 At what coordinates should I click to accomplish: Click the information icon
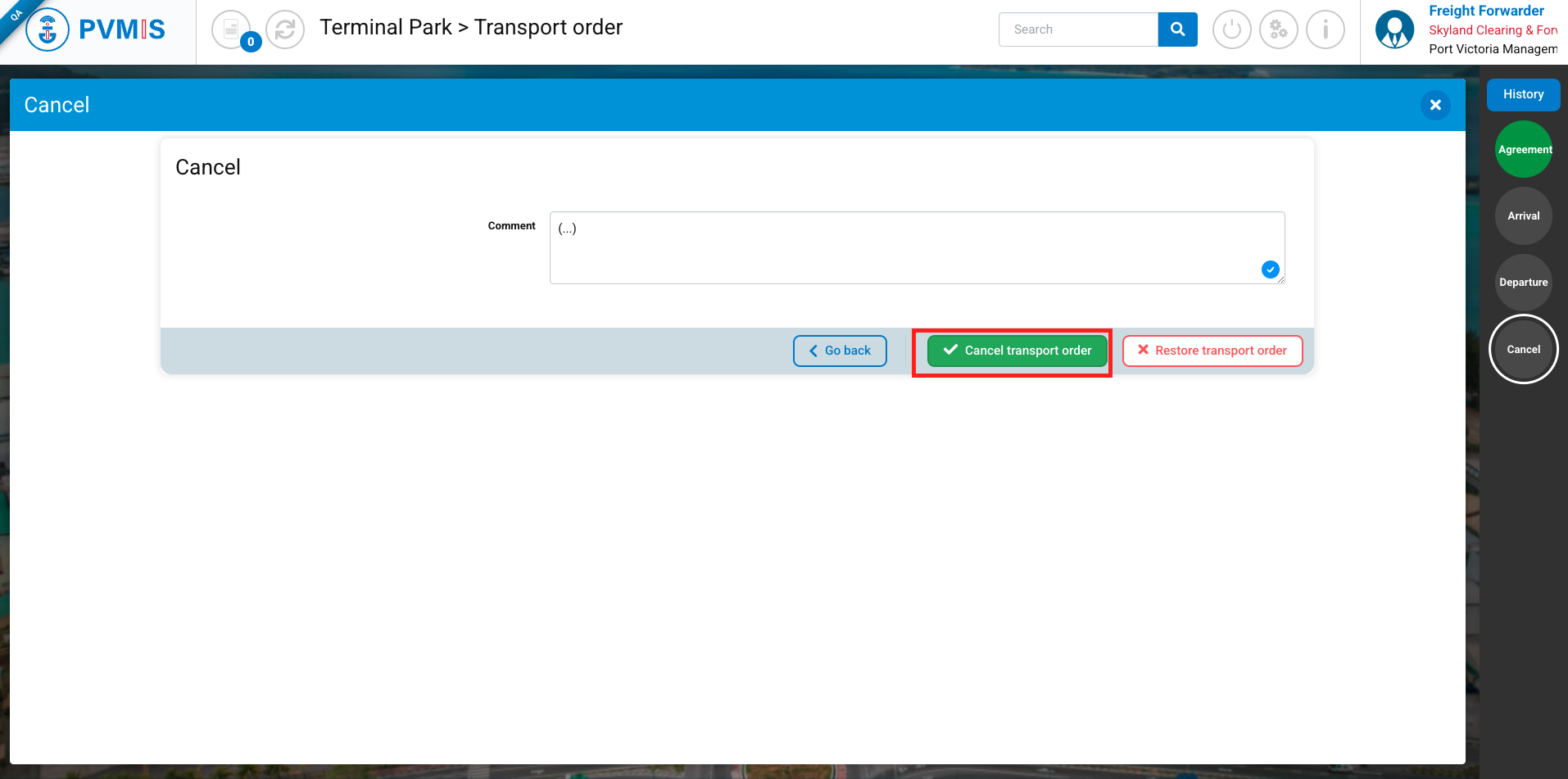(1325, 30)
